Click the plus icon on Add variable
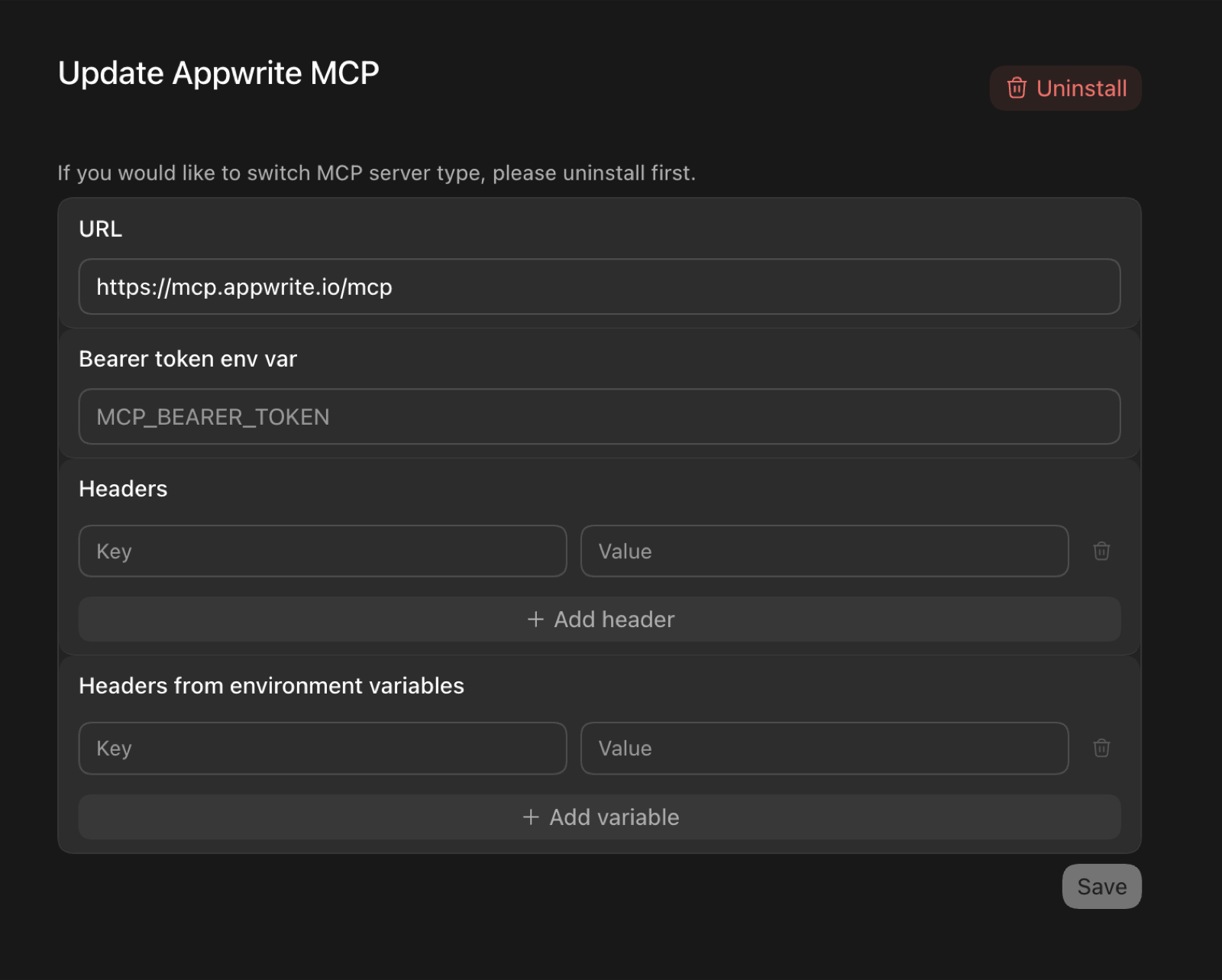The image size is (1222, 980). pyautogui.click(x=531, y=817)
